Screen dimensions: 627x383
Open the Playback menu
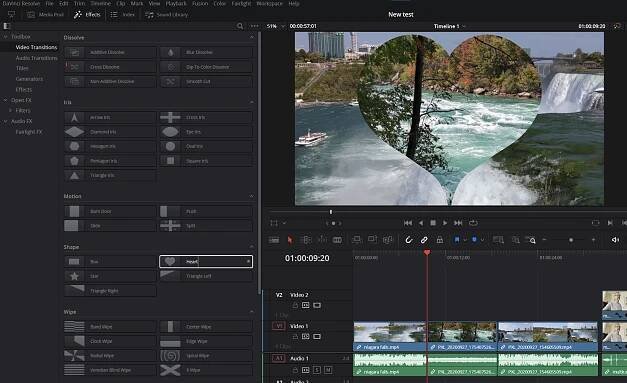click(176, 3)
